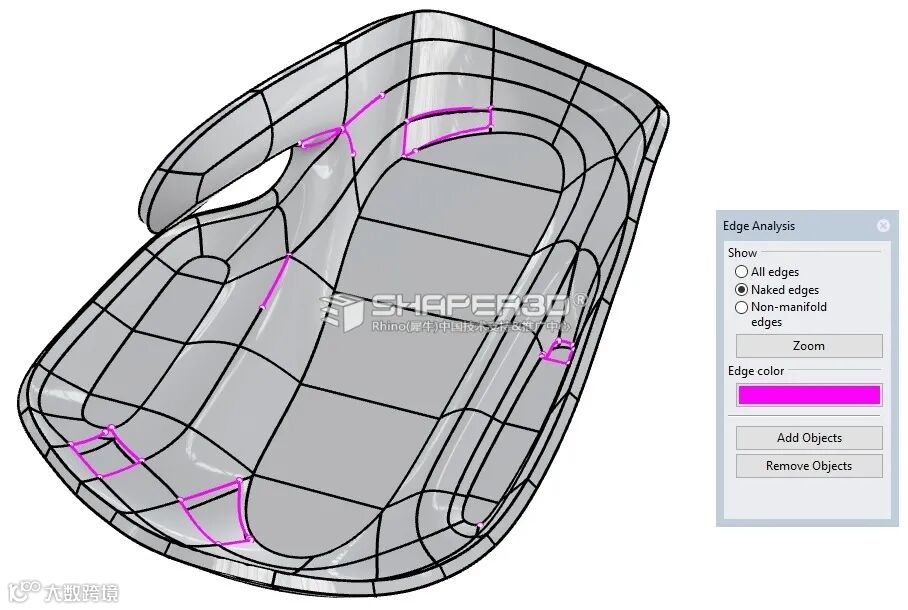Click the Edge Analysis panel title
908x610 pixels.
759,226
